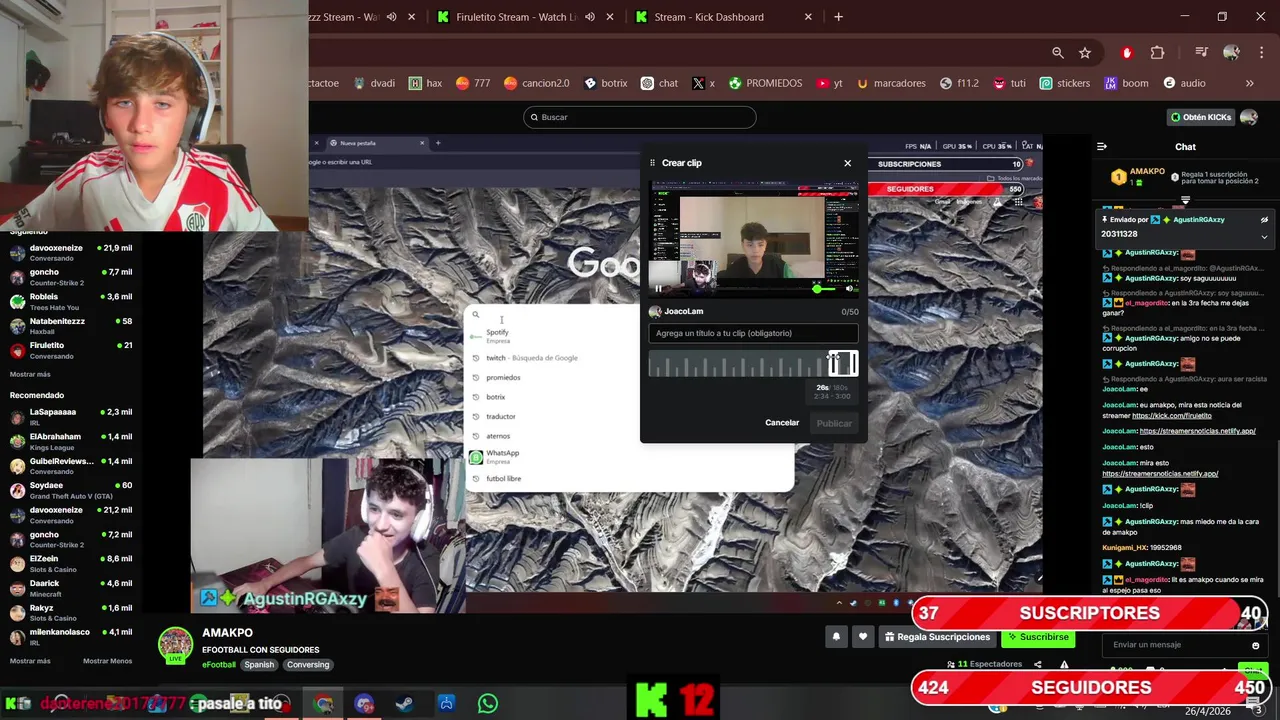Pause the clip preview video
1280x720 pixels.
[x=658, y=288]
